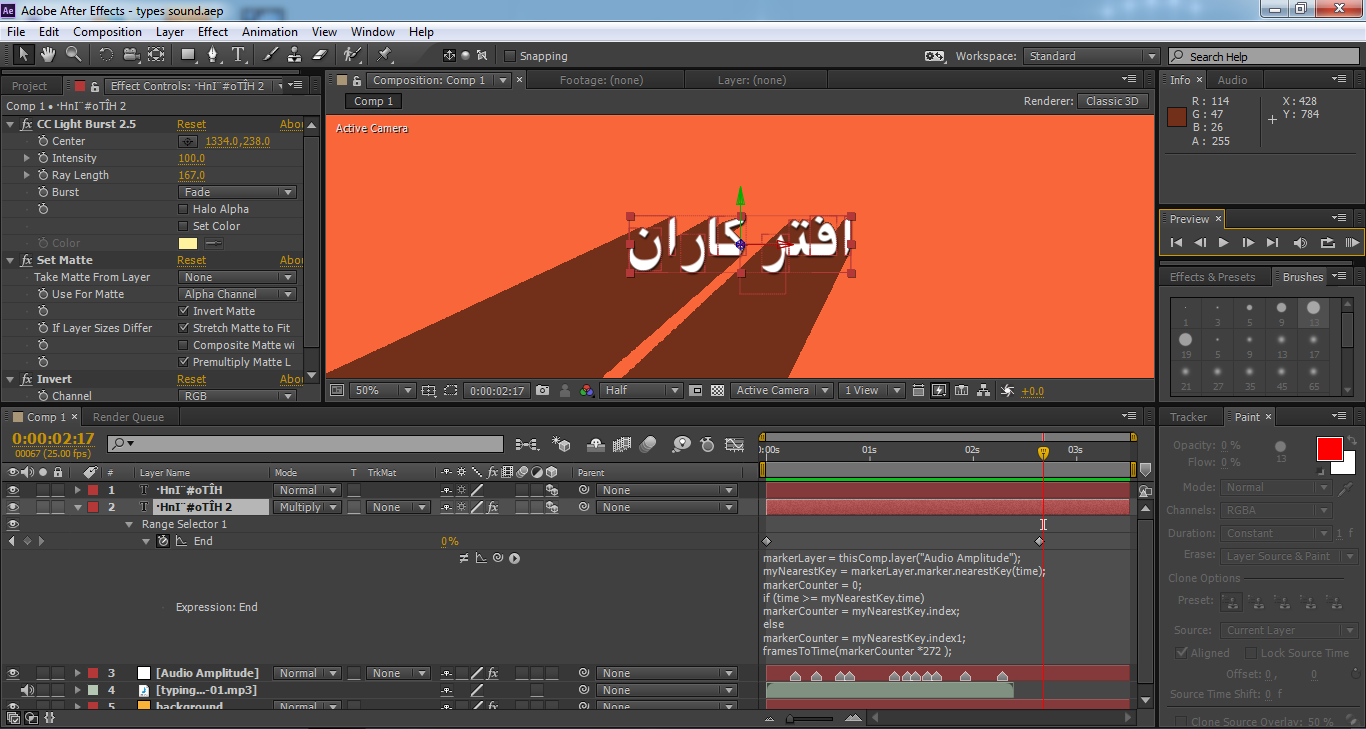This screenshot has height=729, width=1366.
Task: Select the Pen tool
Action: [x=213, y=55]
